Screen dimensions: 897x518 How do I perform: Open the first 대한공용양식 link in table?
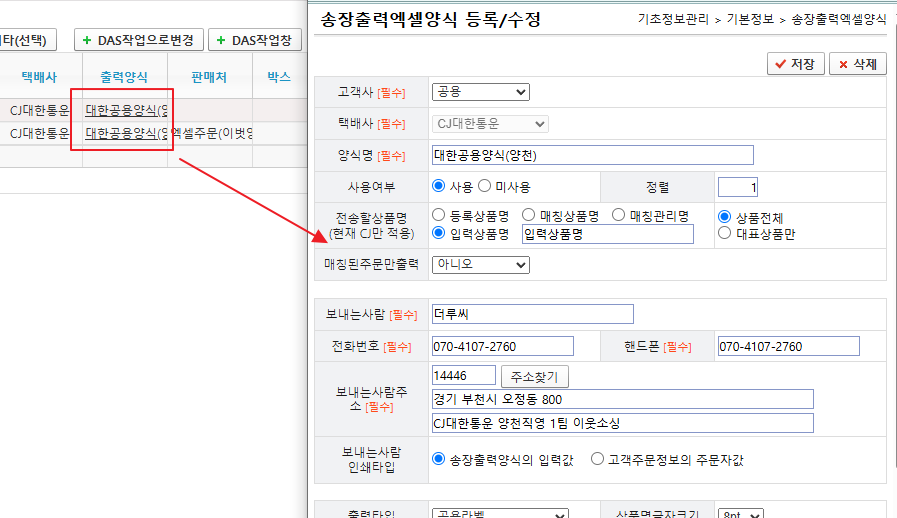tap(126, 110)
